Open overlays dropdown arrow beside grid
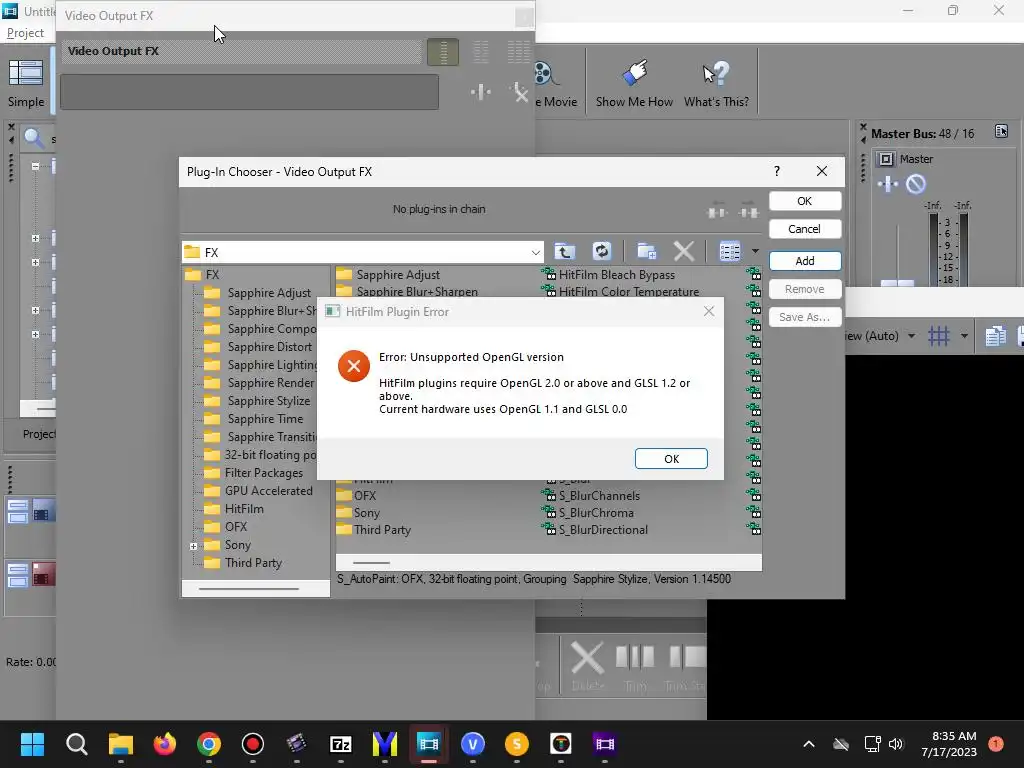This screenshot has width=1024, height=768. coord(964,336)
